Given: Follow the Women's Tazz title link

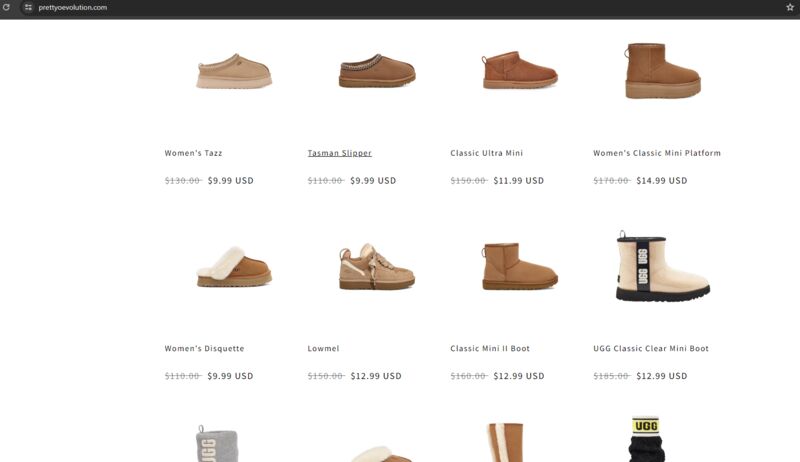Looking at the screenshot, I should (x=193, y=153).
